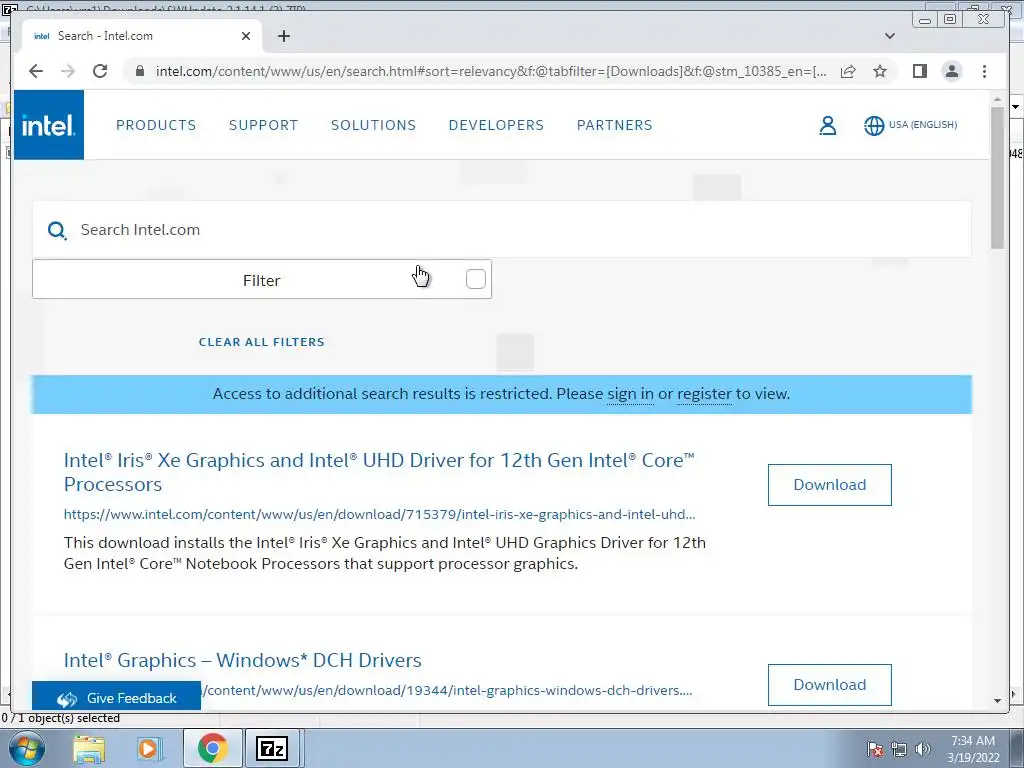Click the browser forward arrow
This screenshot has width=1024, height=768.
click(68, 71)
